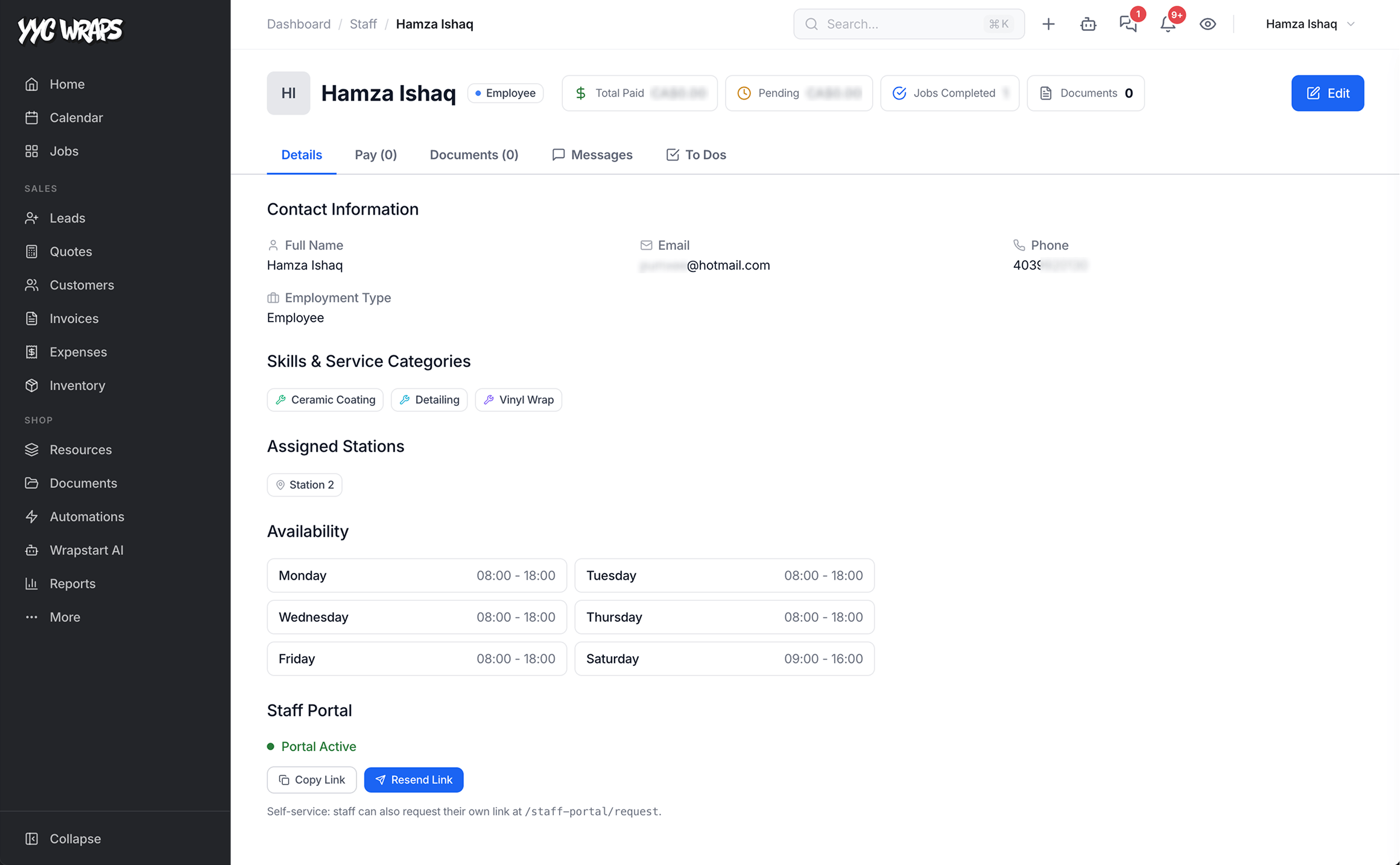The height and width of the screenshot is (865, 1400).
Task: Select the Details tab
Action: click(302, 155)
